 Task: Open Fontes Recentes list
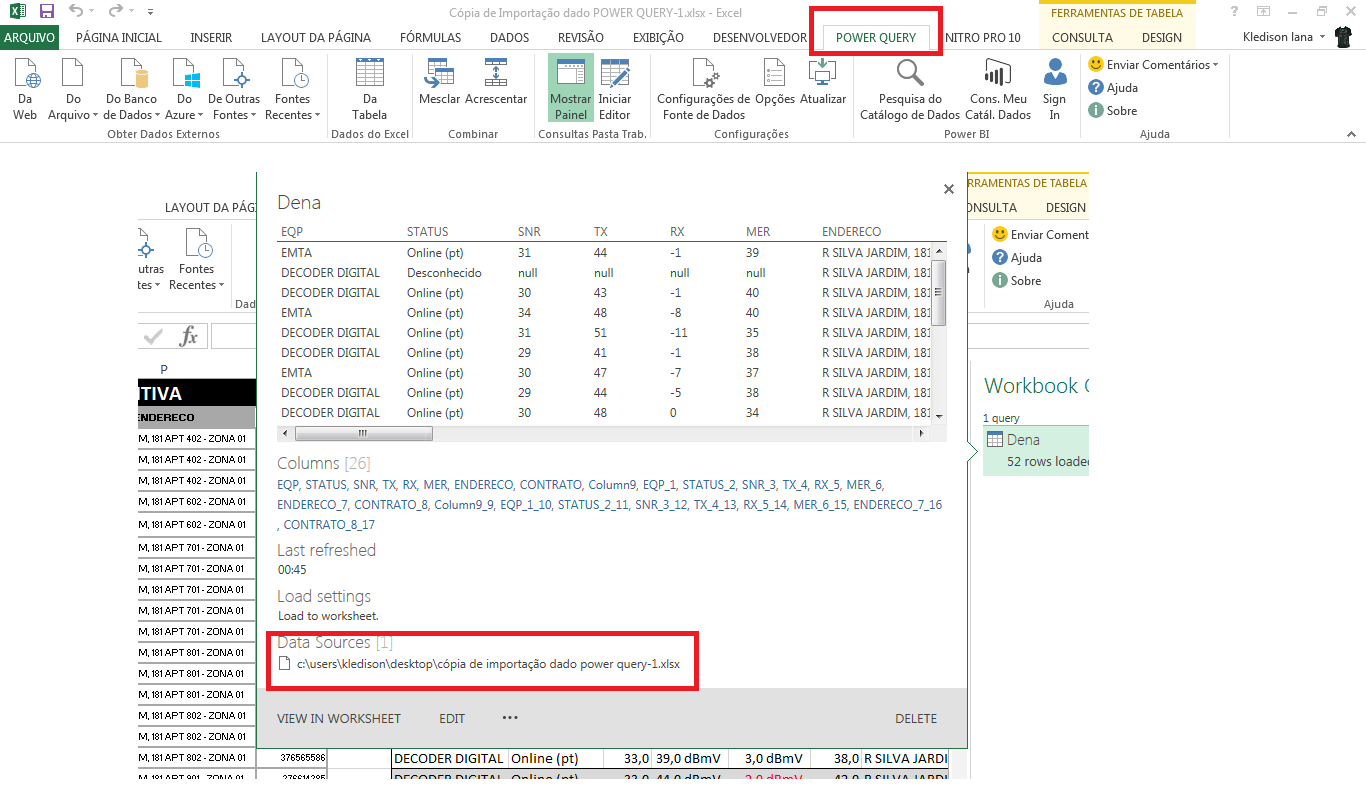point(293,90)
